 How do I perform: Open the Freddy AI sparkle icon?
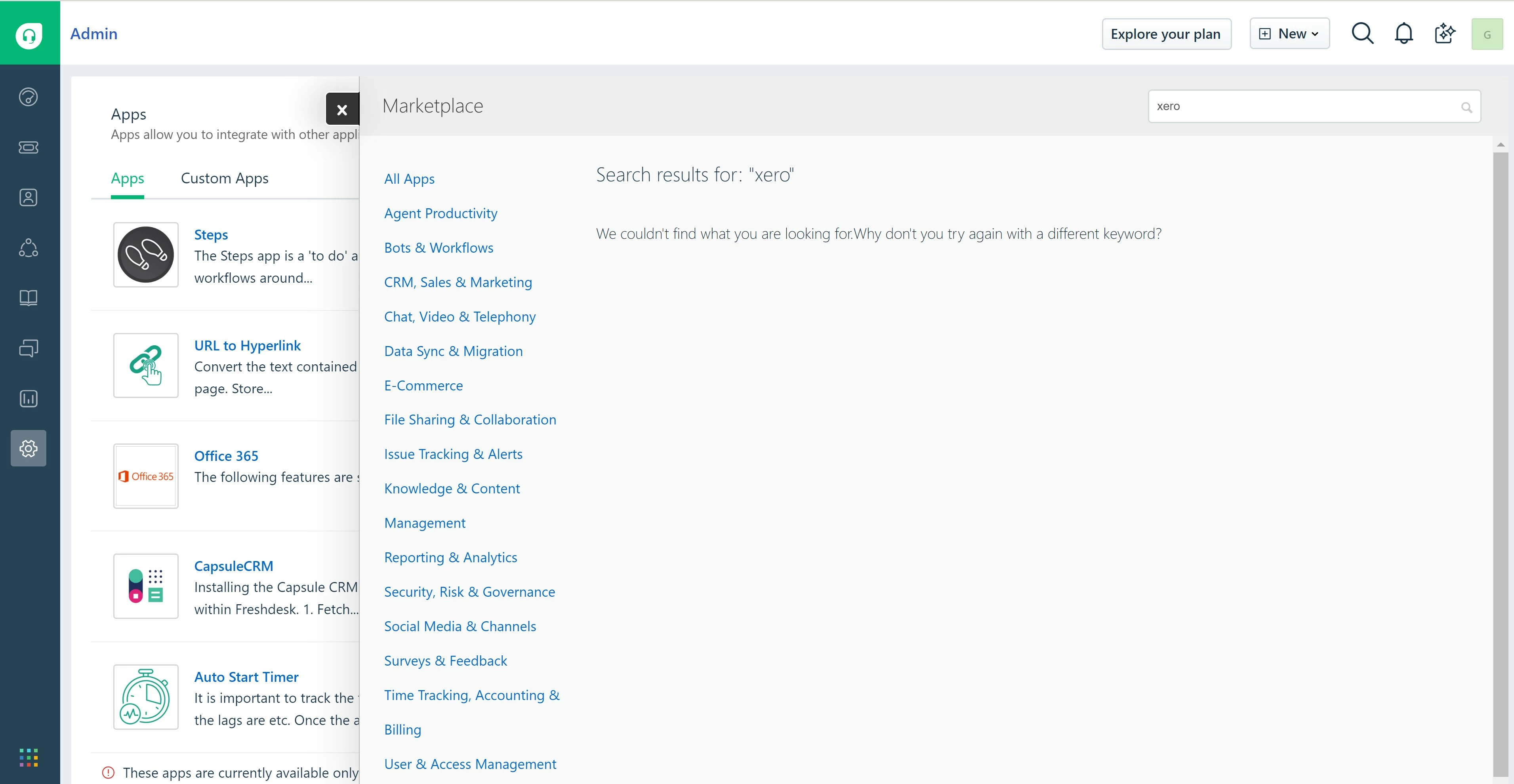(x=1445, y=34)
